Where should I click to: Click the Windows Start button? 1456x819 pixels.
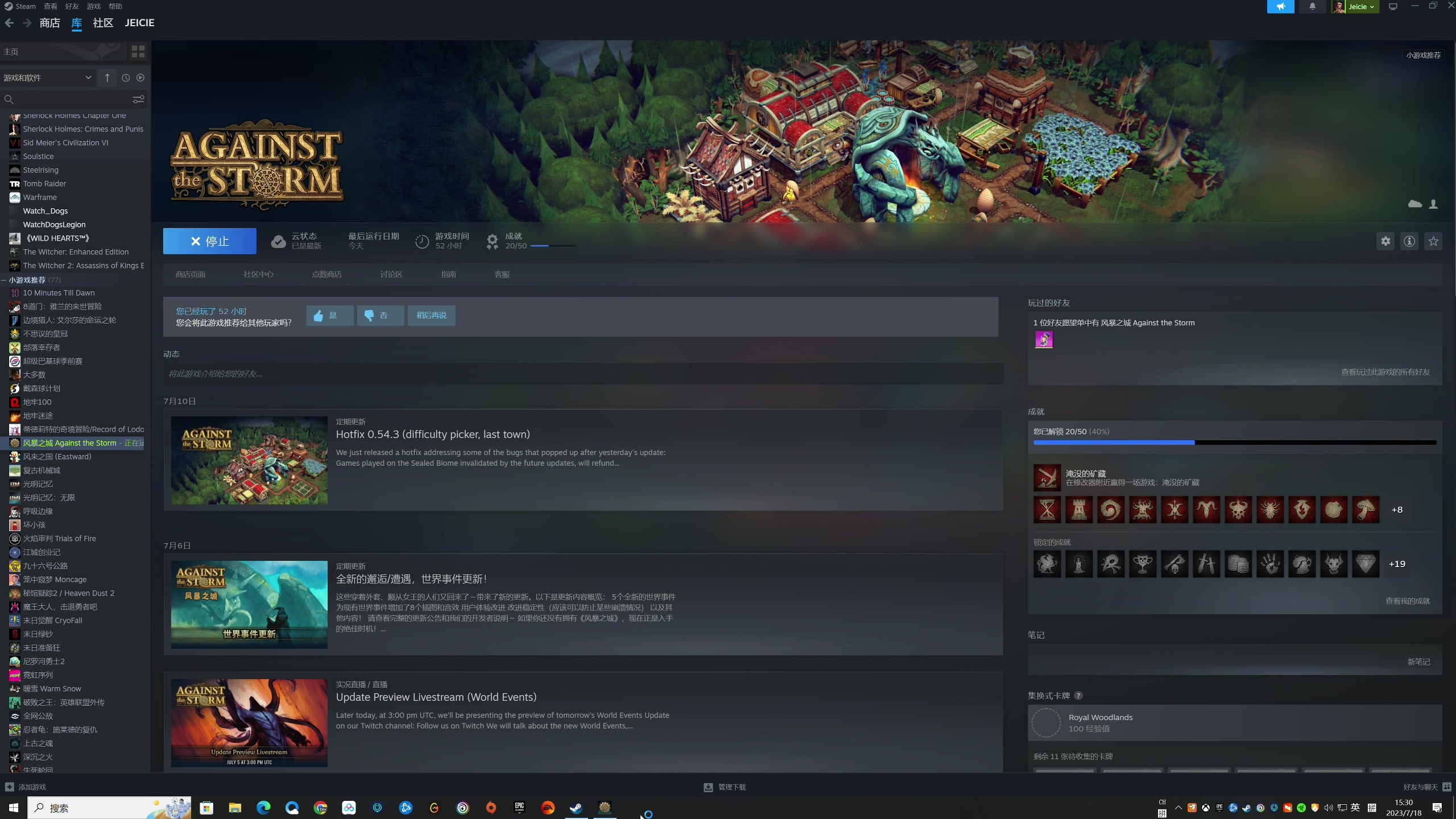[x=14, y=808]
